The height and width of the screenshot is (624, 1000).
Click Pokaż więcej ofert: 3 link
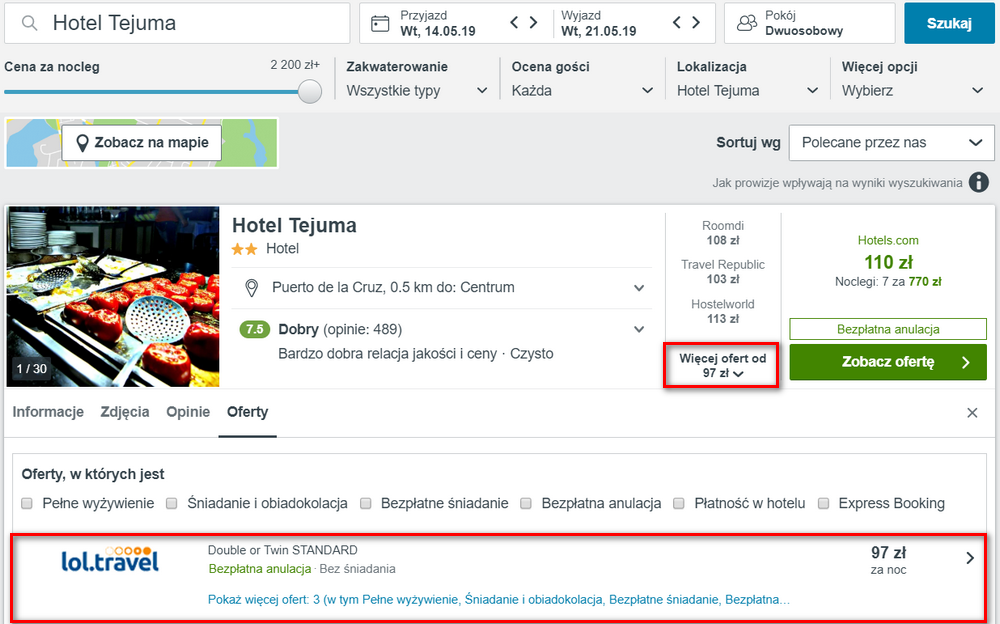499,600
